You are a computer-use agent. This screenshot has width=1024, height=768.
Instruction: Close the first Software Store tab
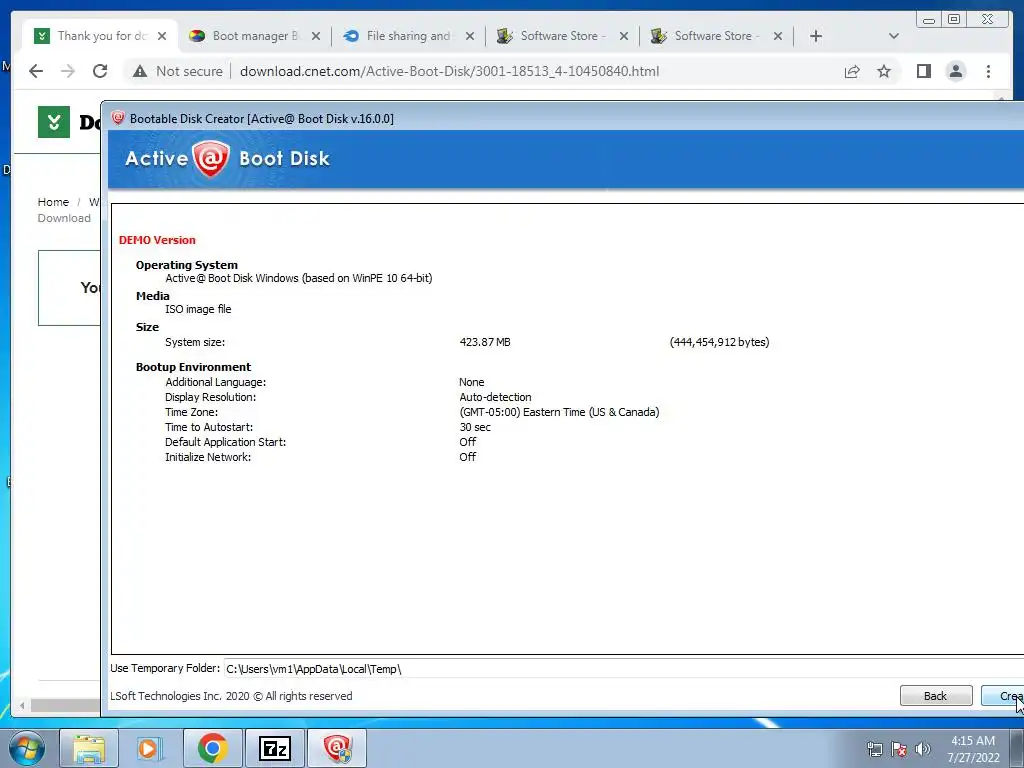(x=624, y=36)
